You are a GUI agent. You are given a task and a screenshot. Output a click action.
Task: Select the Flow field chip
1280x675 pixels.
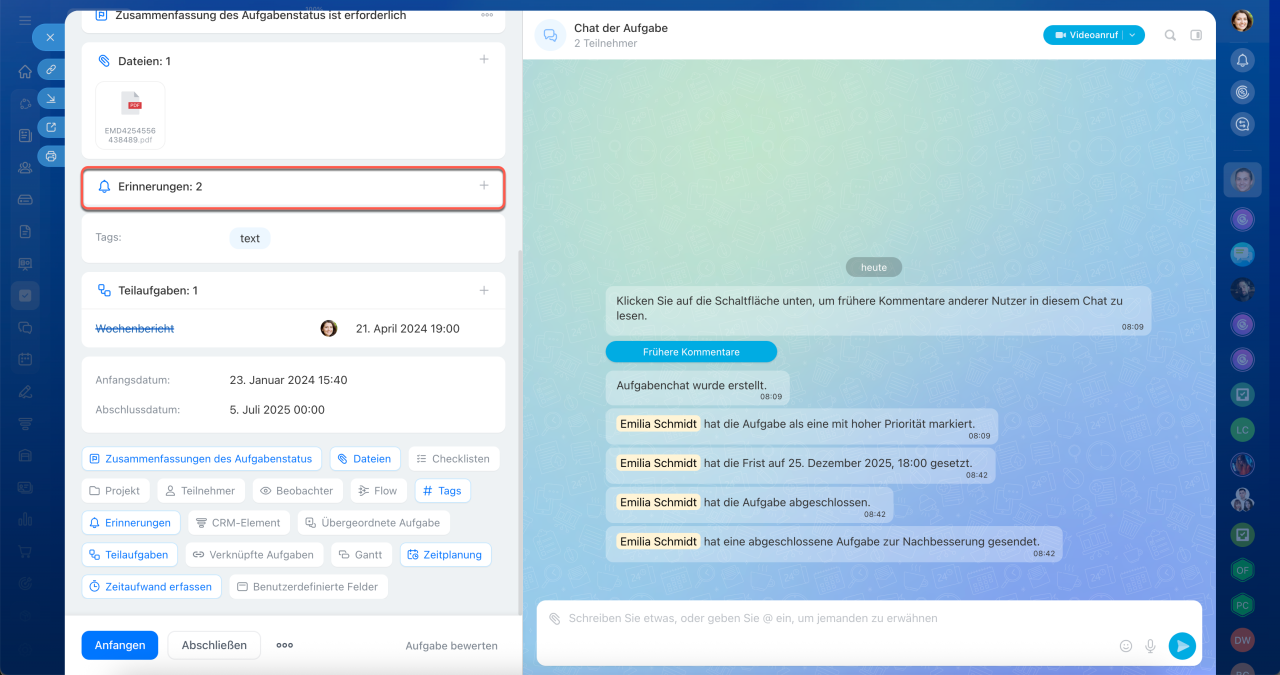378,491
